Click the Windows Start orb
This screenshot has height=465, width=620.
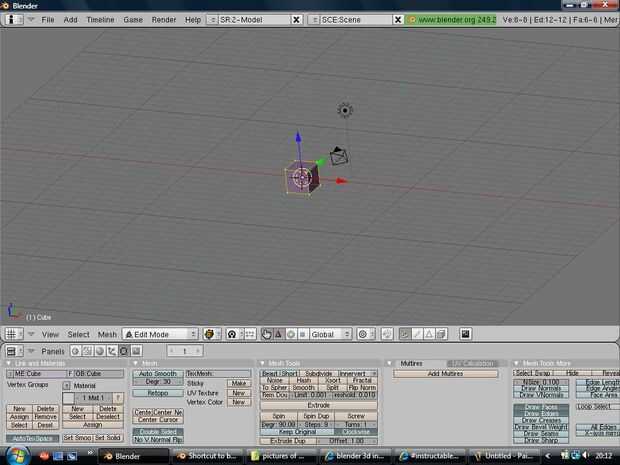(x=18, y=456)
